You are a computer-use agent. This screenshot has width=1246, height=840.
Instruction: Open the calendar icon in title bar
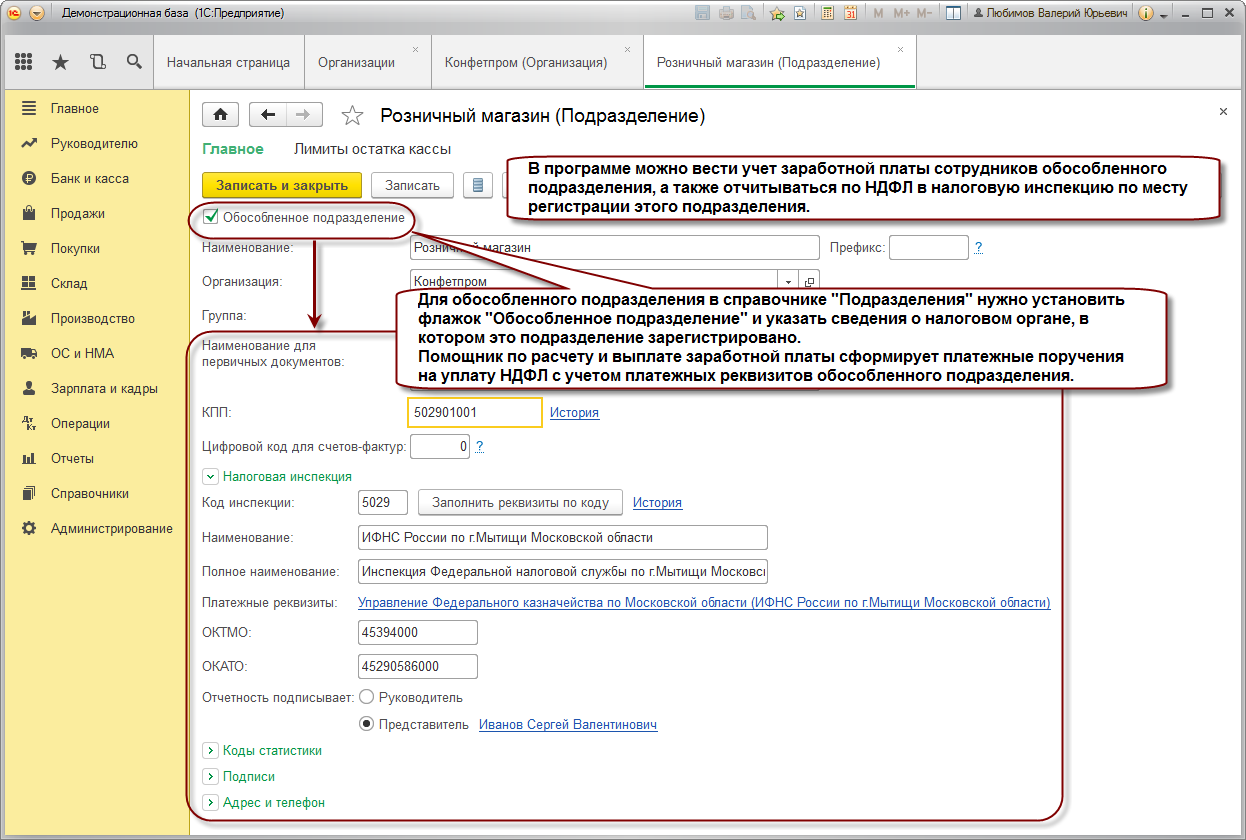pyautogui.click(x=850, y=14)
